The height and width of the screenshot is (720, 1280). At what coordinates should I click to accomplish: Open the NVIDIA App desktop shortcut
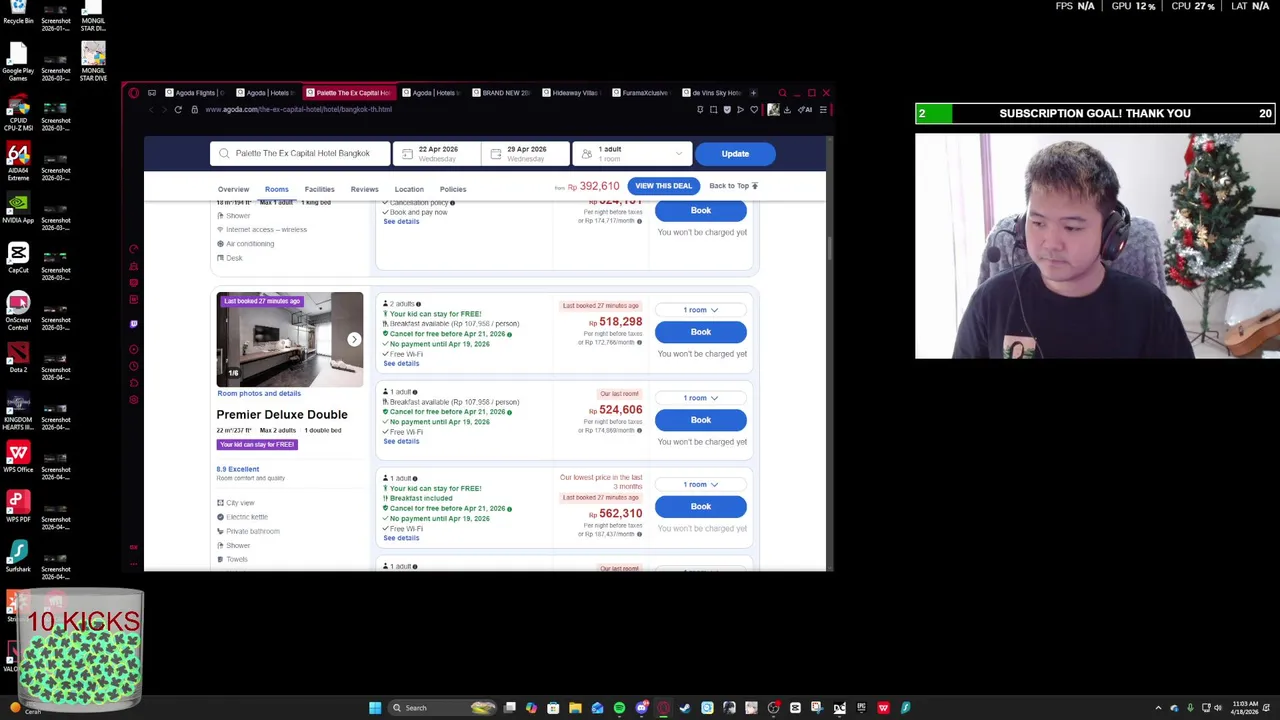click(18, 208)
